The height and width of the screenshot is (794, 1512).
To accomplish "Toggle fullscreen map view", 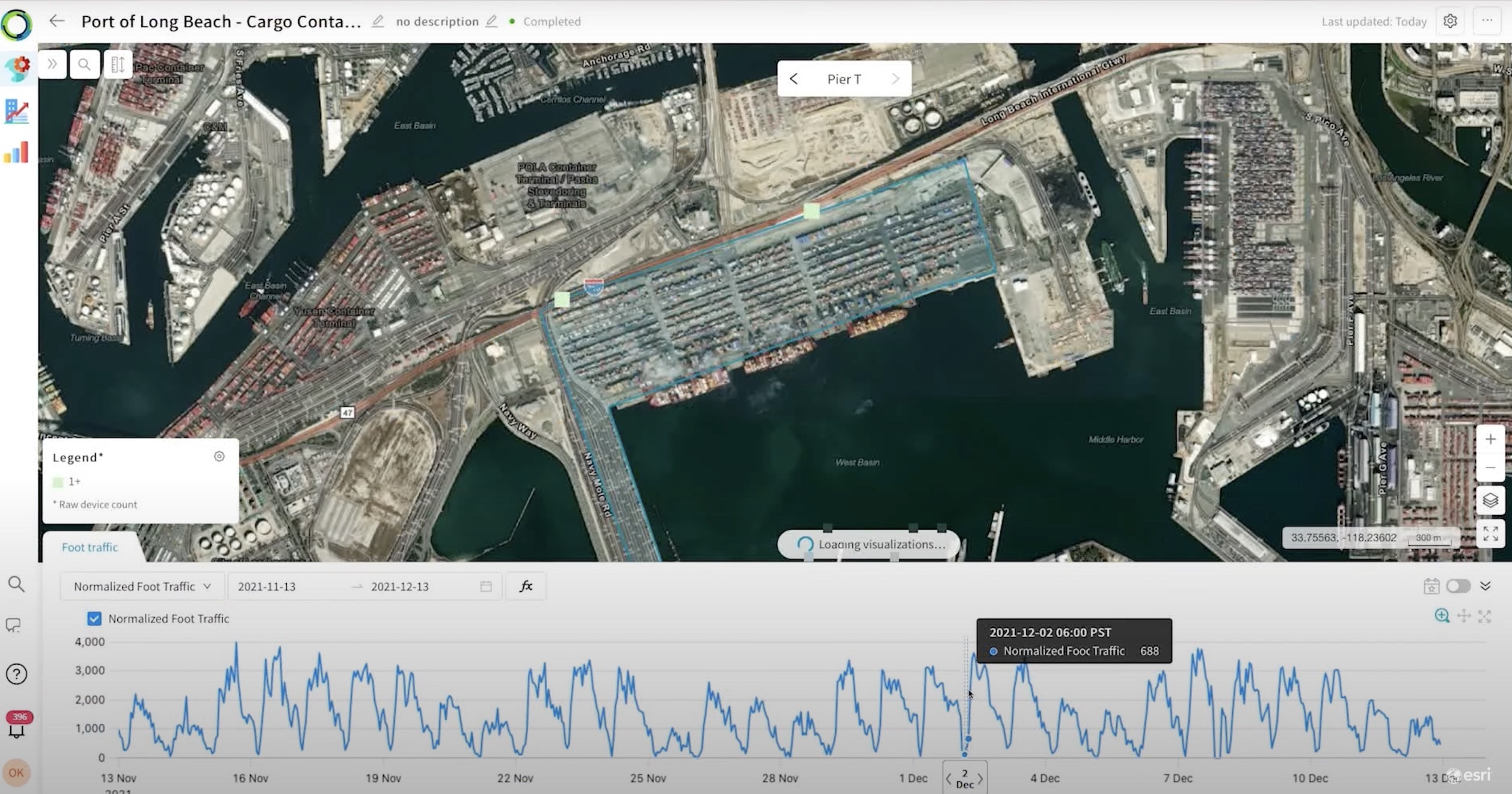I will tap(1490, 534).
